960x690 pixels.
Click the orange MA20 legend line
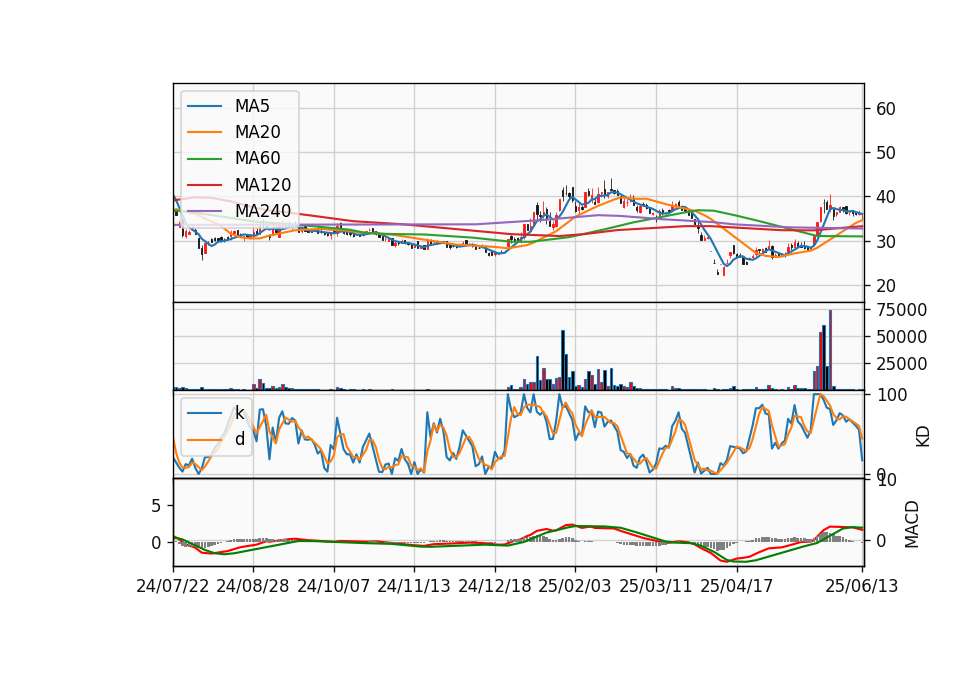pos(204,132)
